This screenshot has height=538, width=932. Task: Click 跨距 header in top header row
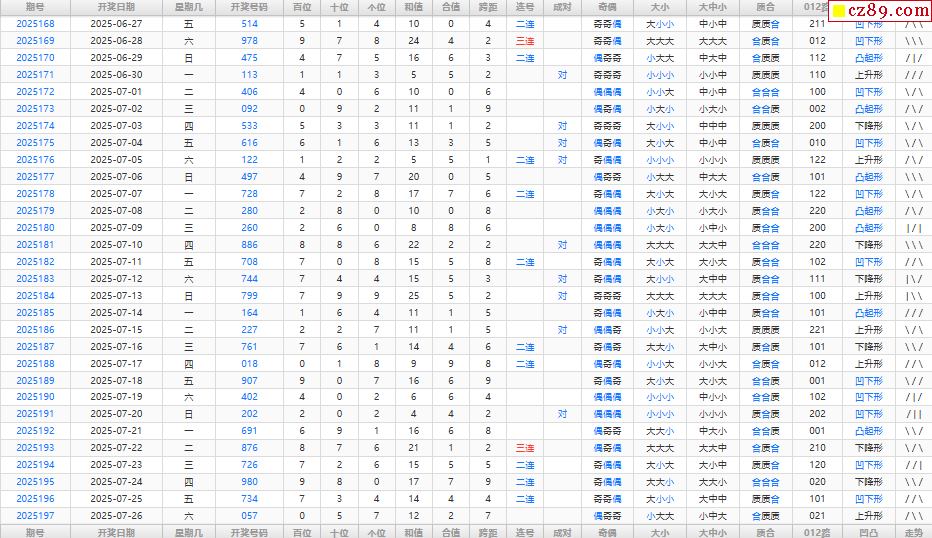click(x=488, y=7)
